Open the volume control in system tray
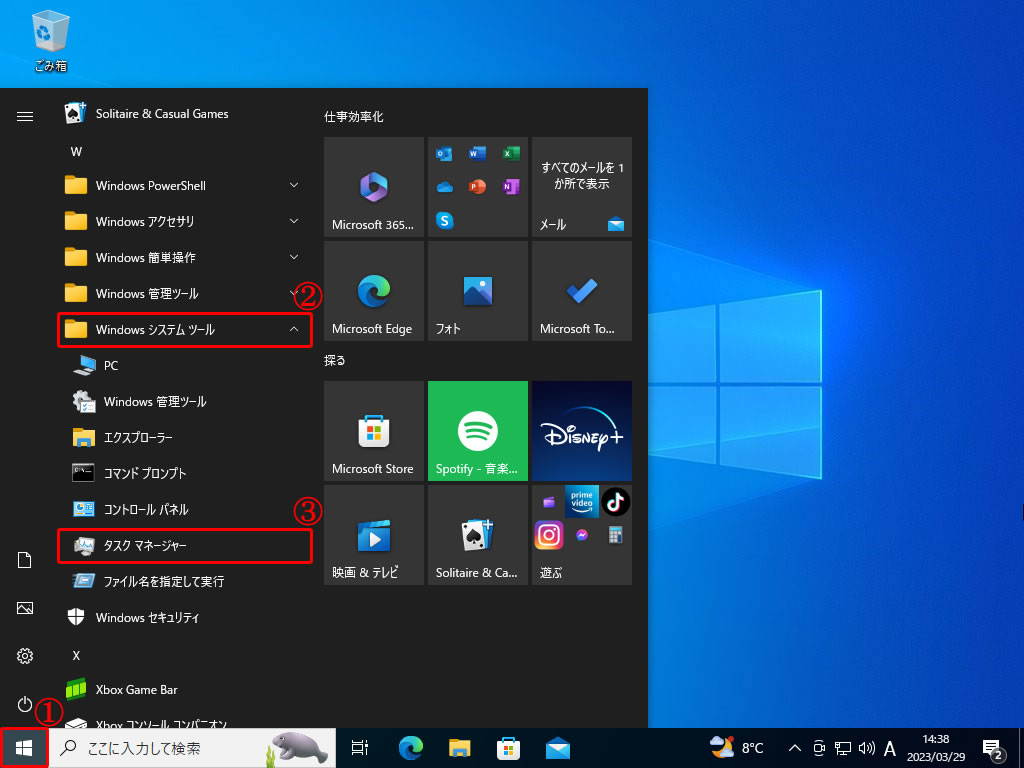This screenshot has width=1024, height=768. click(x=867, y=748)
